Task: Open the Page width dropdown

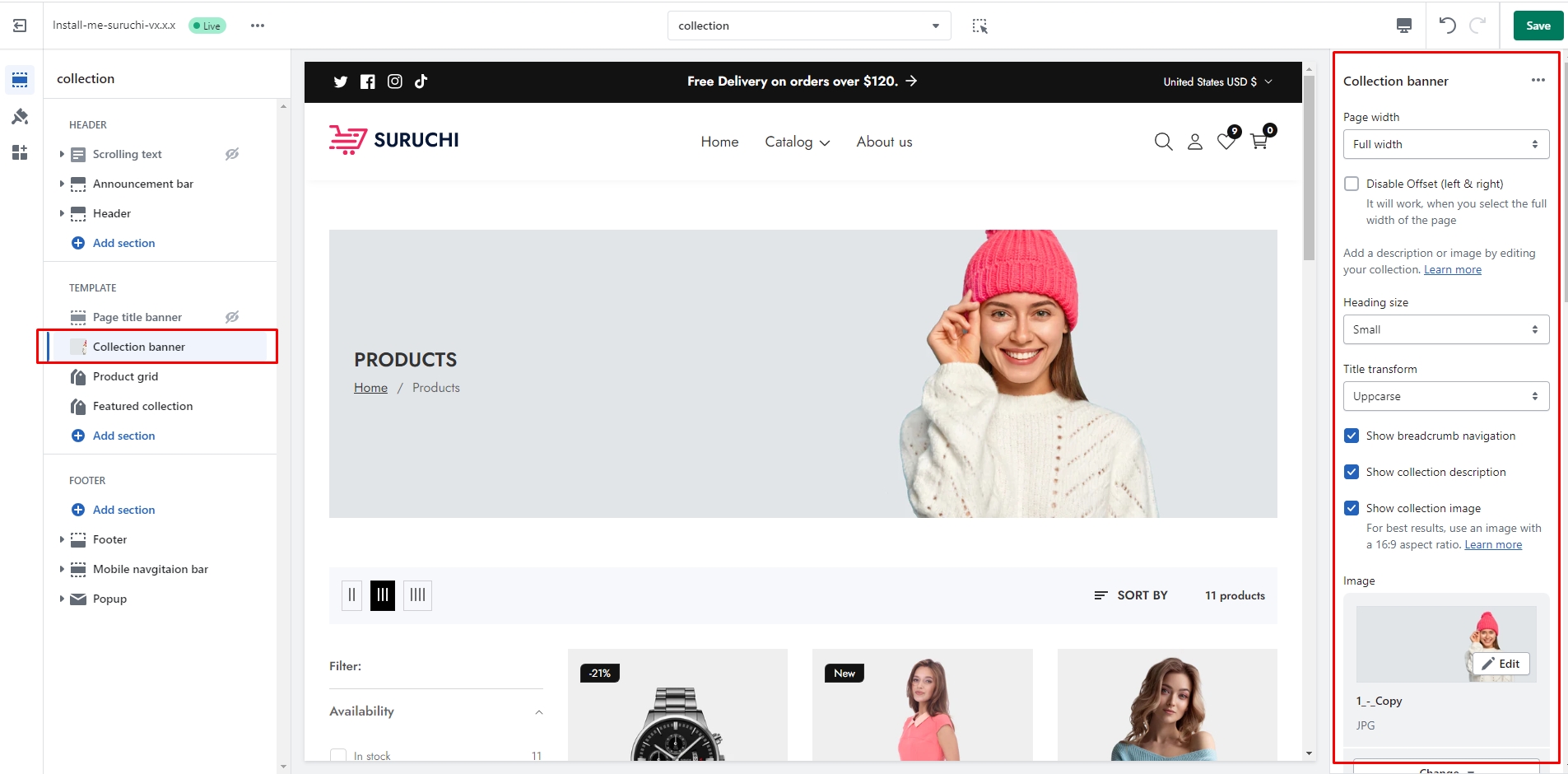Action: coord(1445,144)
